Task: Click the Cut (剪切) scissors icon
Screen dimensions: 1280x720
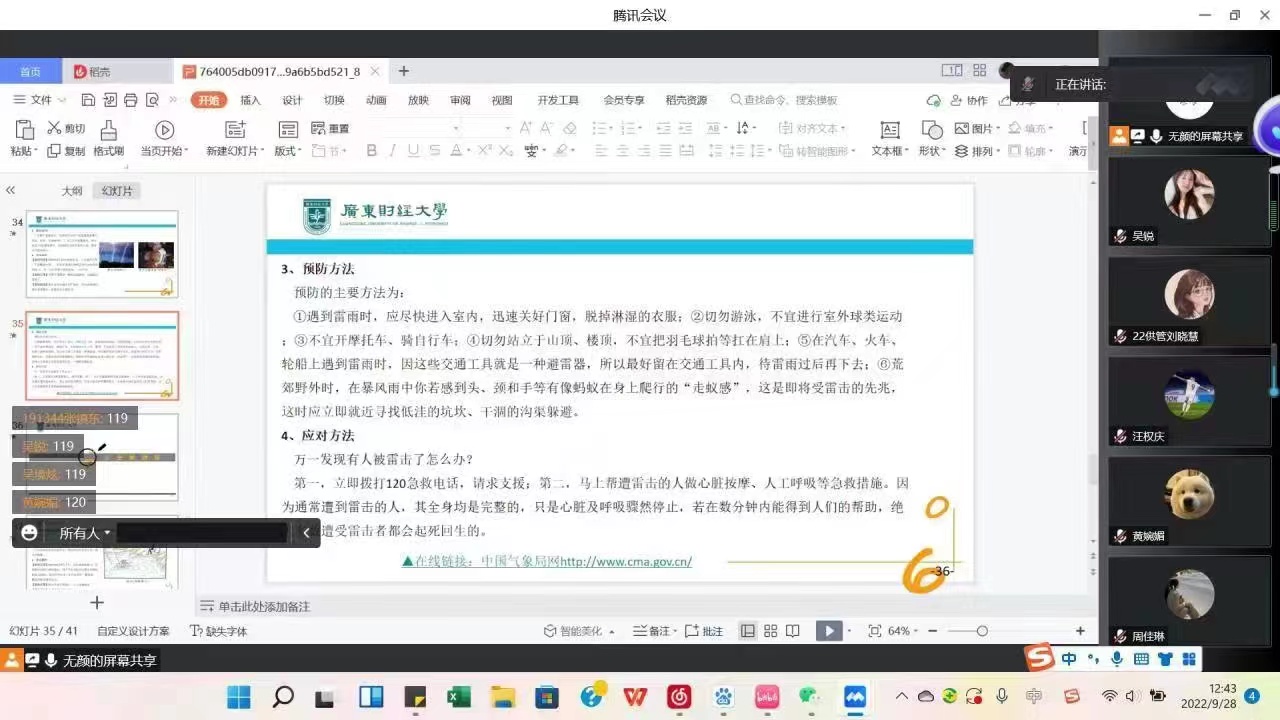Action: 54,128
